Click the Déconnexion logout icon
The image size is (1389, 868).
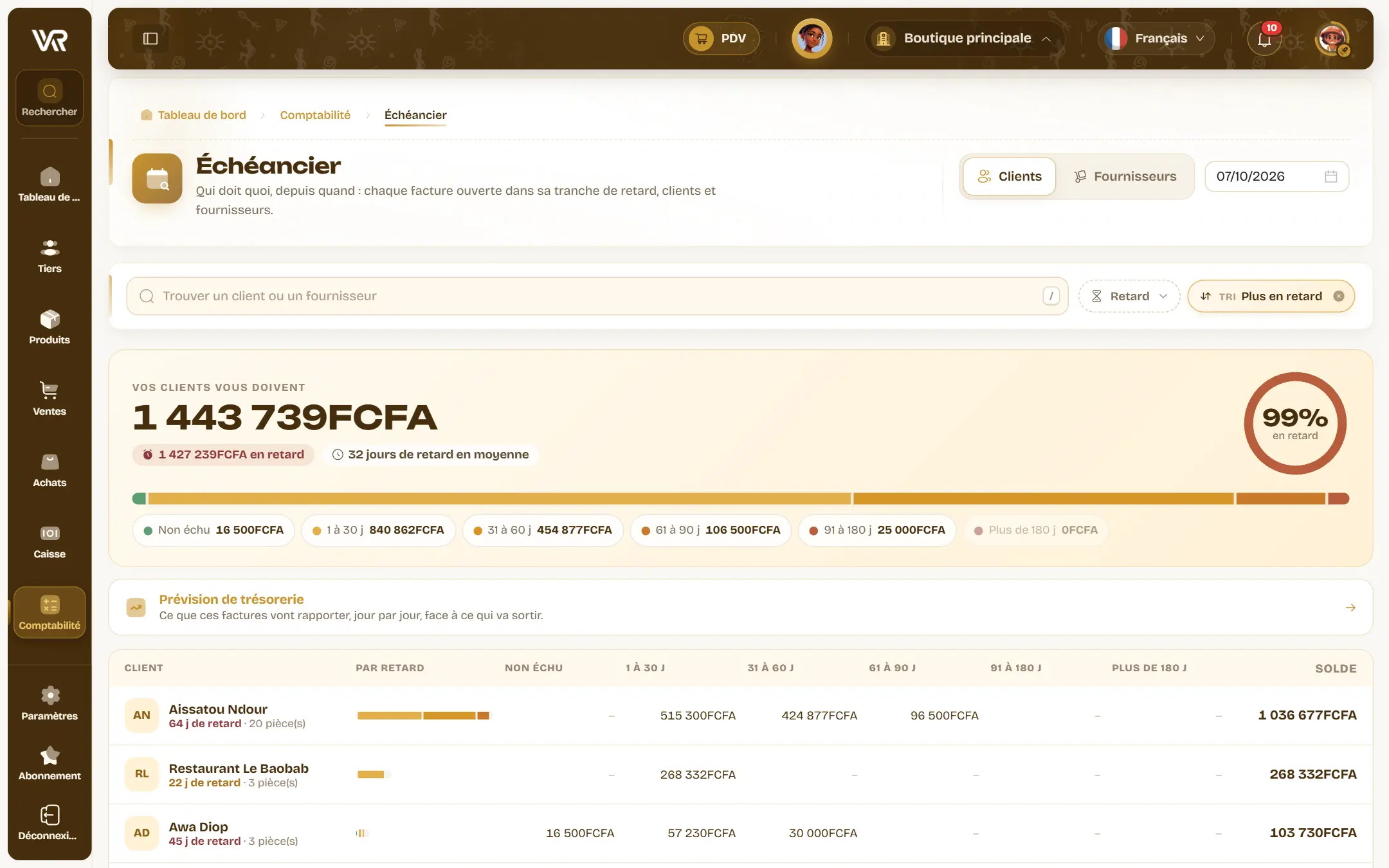click(50, 815)
